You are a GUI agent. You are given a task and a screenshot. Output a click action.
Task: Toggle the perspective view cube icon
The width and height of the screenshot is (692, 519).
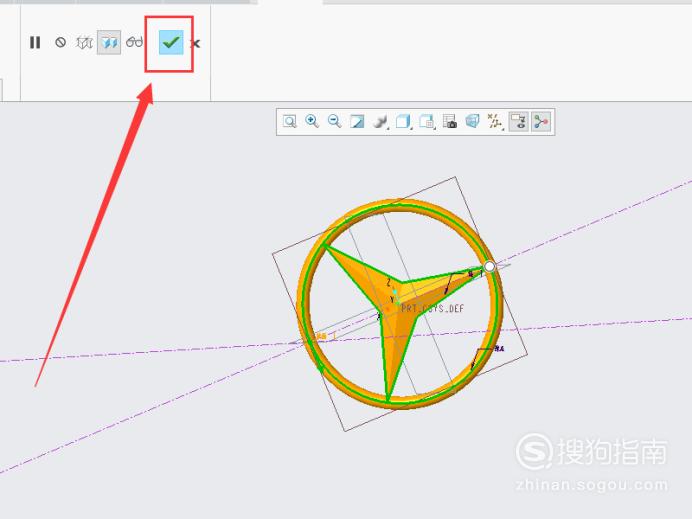(x=472, y=121)
